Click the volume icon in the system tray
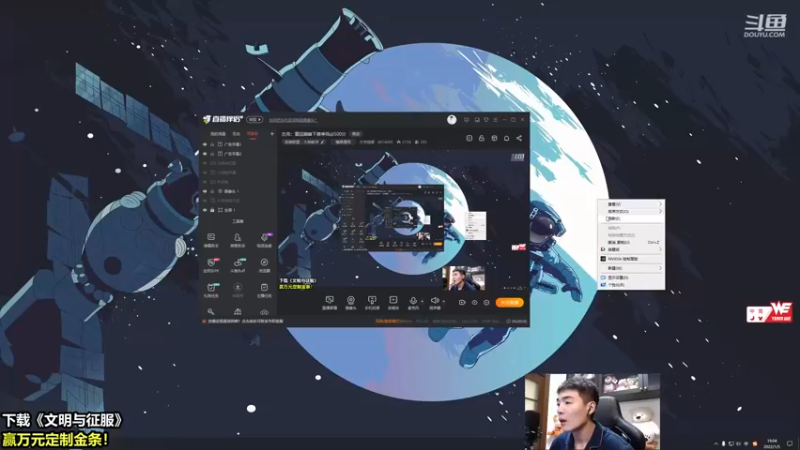The width and height of the screenshot is (800, 450). coord(738,444)
